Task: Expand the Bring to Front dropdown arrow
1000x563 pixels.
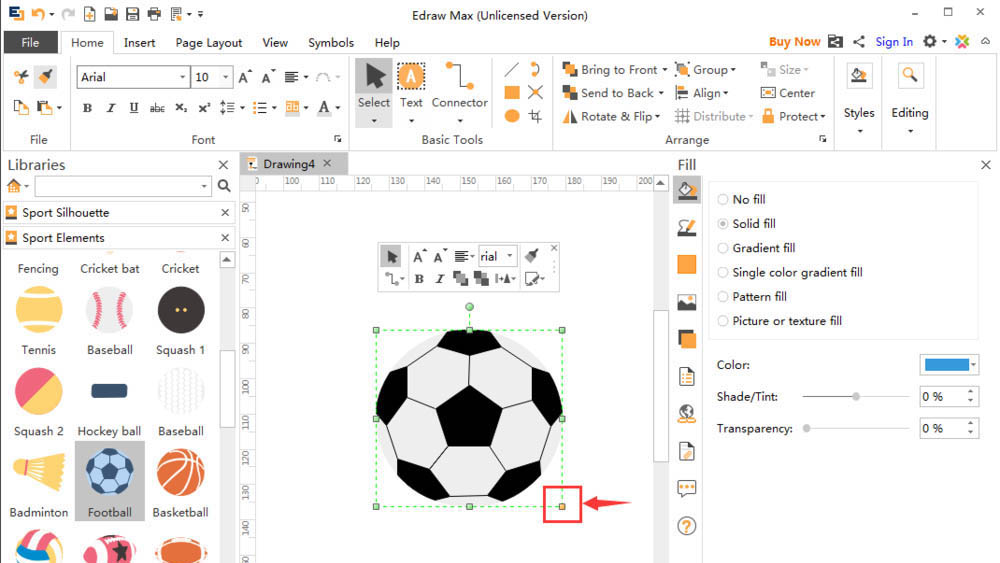Action: coord(666,70)
